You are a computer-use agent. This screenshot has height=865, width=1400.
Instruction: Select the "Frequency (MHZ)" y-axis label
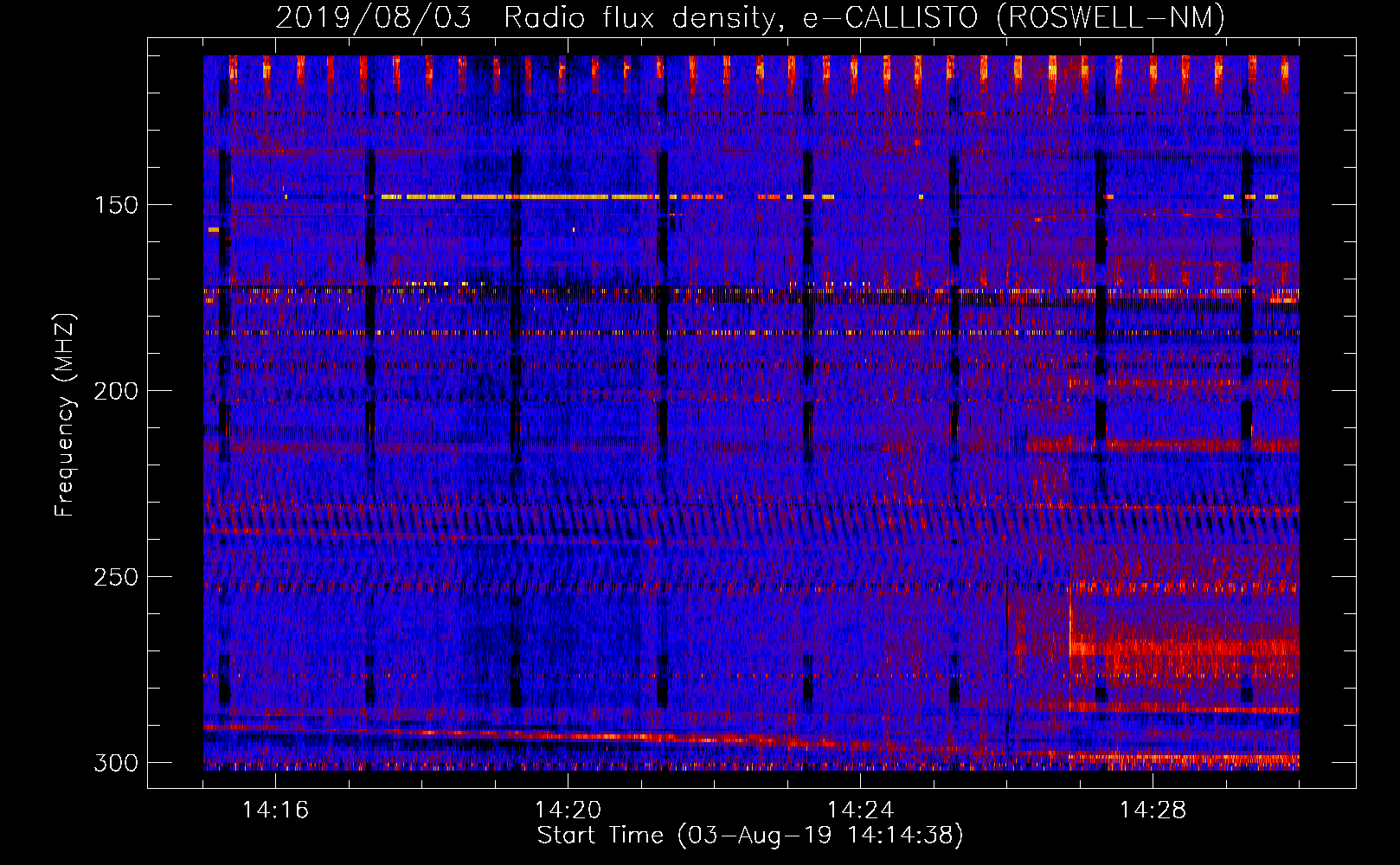tap(65, 414)
